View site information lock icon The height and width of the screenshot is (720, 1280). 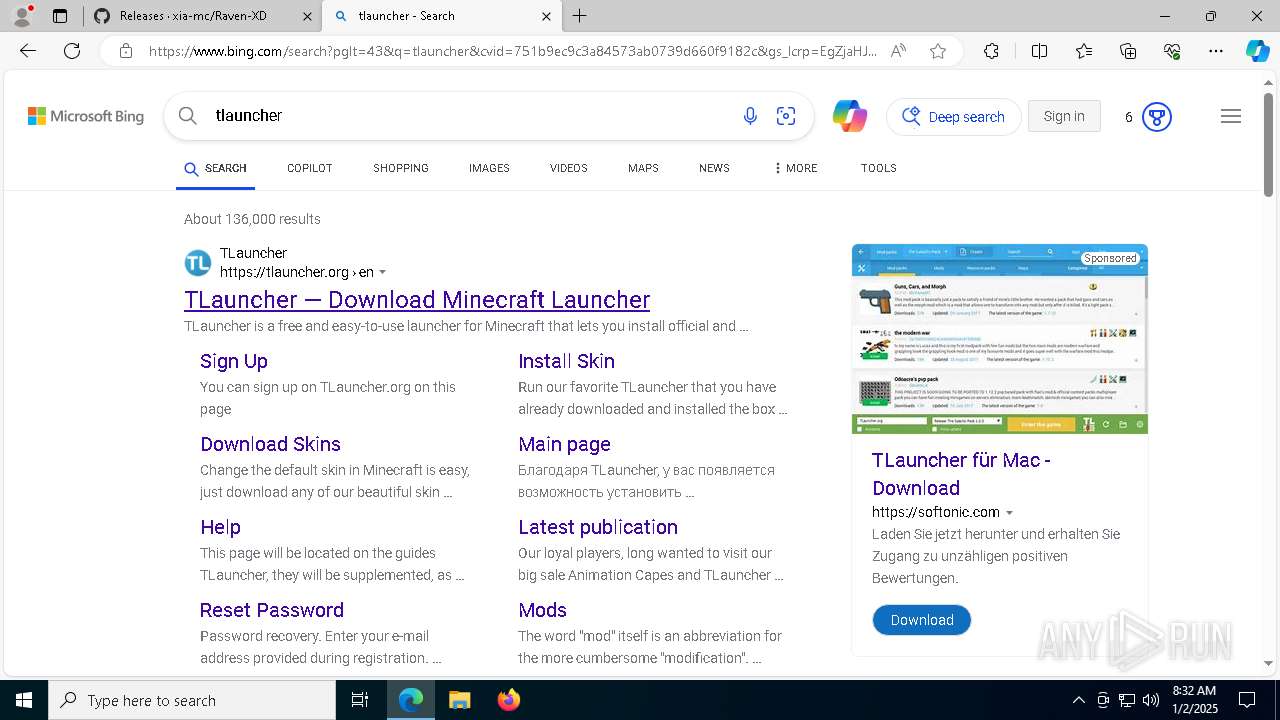[125, 51]
